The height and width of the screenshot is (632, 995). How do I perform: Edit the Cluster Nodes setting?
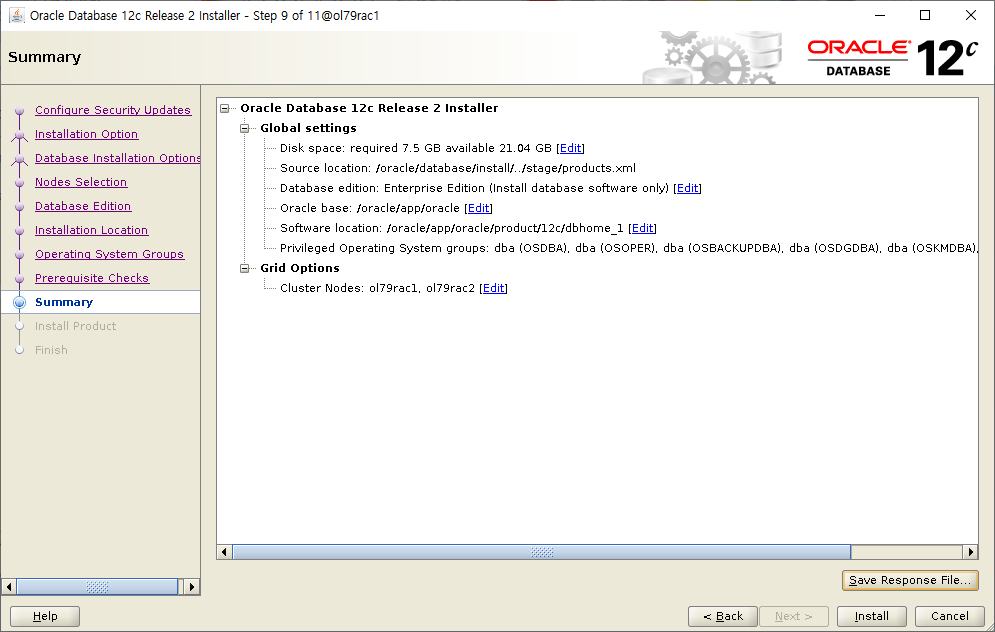point(493,288)
